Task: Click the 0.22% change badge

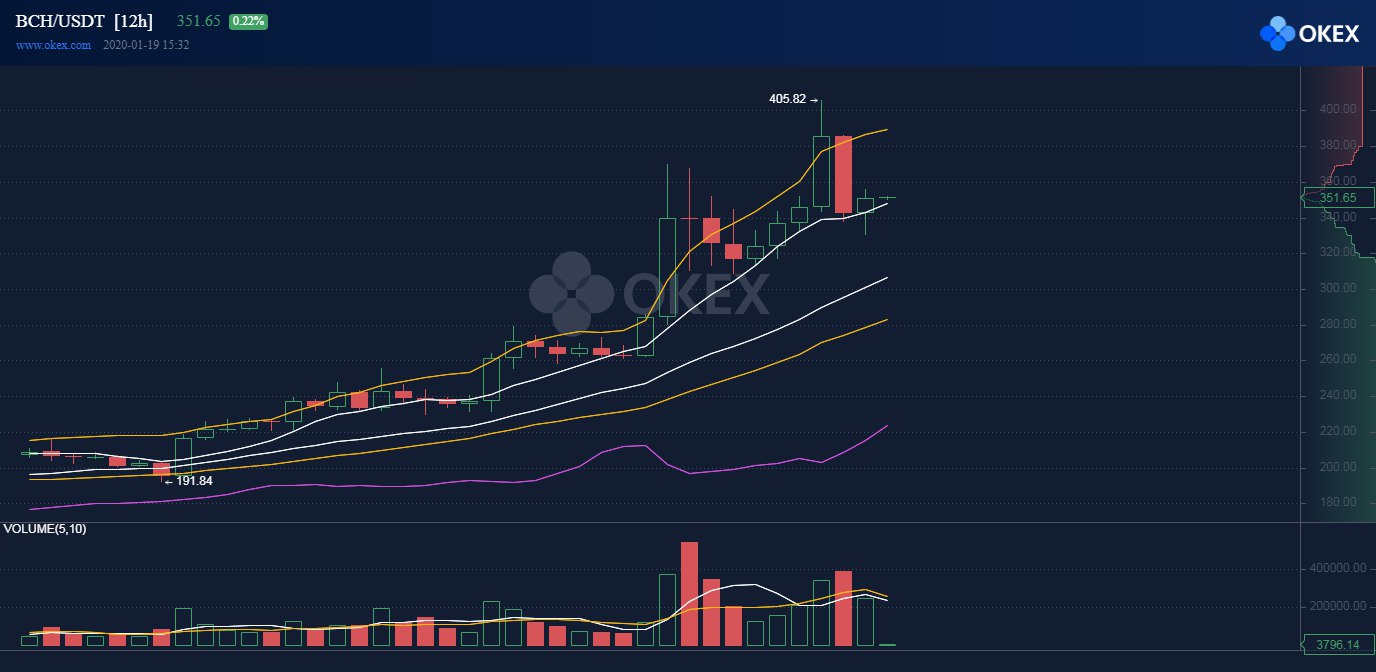Action: tap(248, 21)
